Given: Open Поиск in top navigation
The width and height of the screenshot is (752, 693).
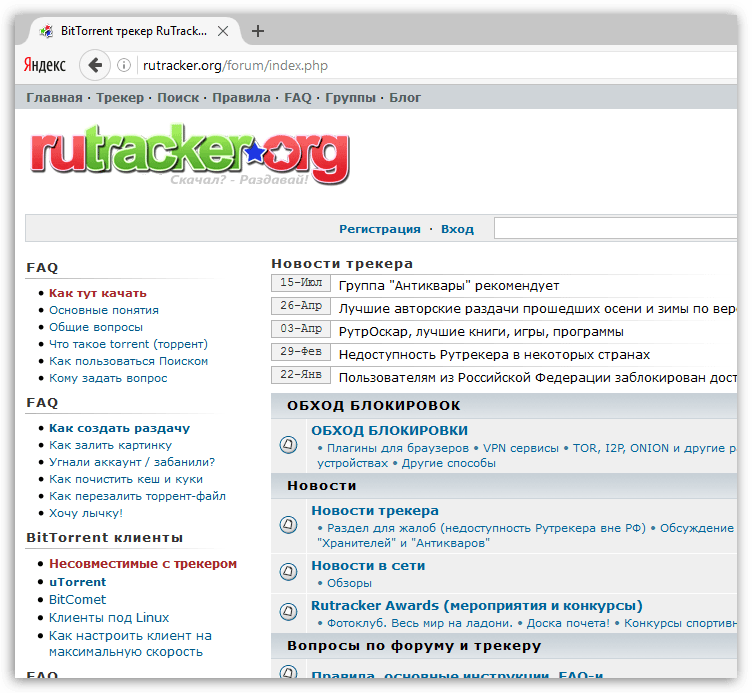Looking at the screenshot, I should pos(178,97).
